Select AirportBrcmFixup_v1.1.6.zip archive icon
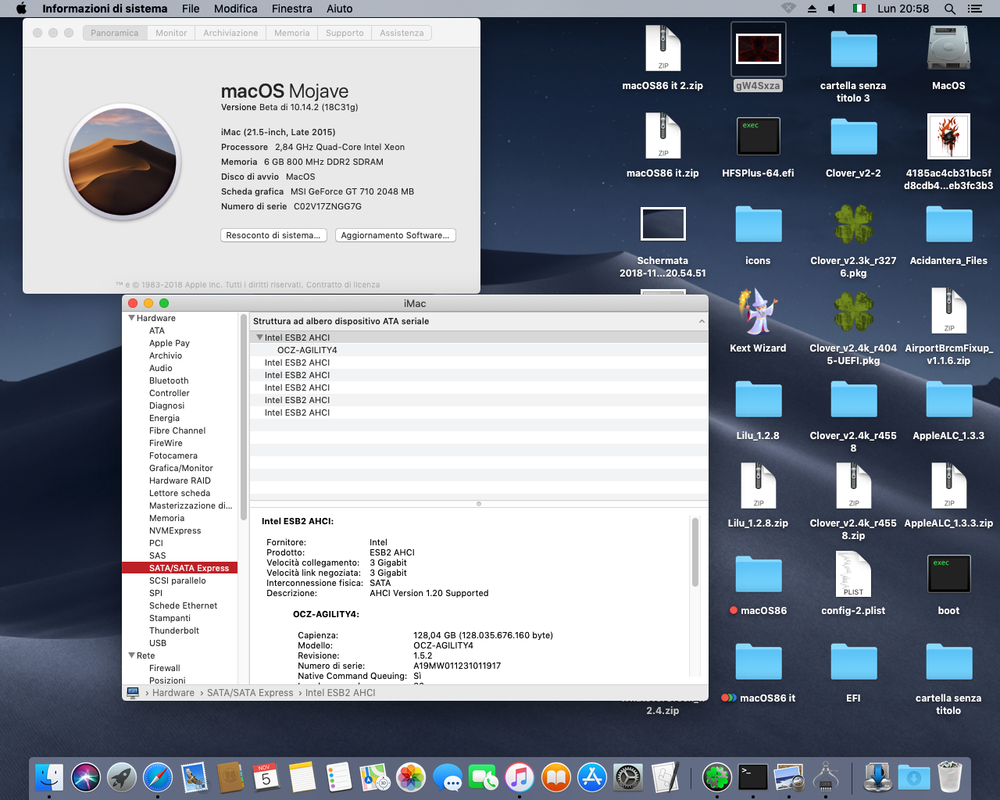The width and height of the screenshot is (1000, 800). pyautogui.click(x=948, y=312)
